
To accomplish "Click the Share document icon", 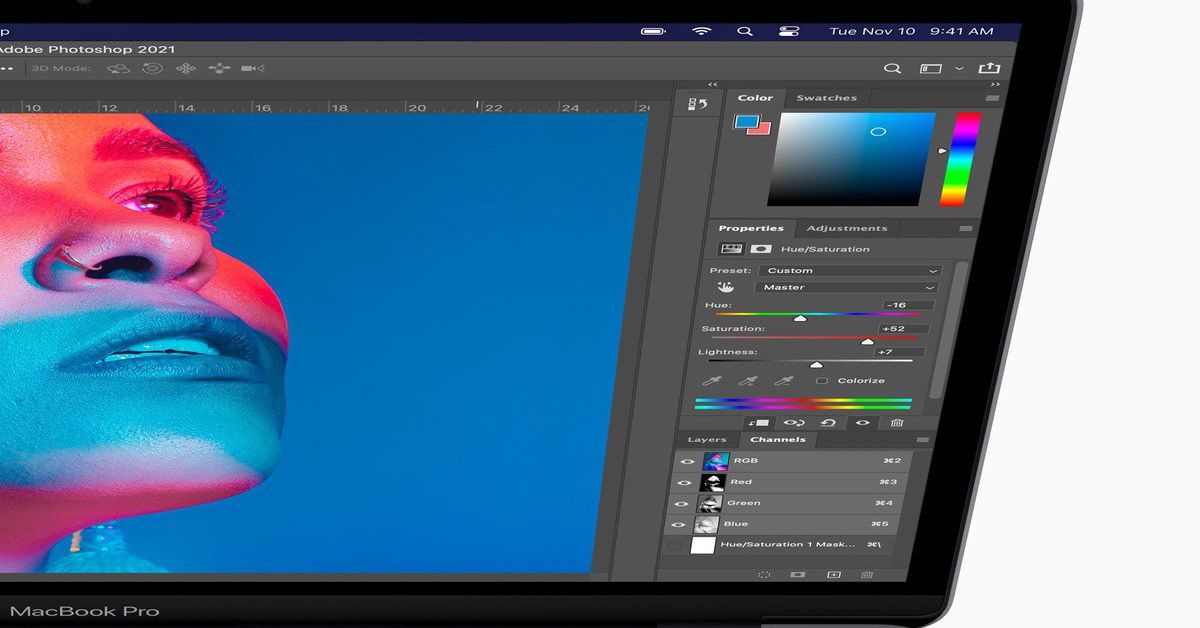I will [x=988, y=67].
